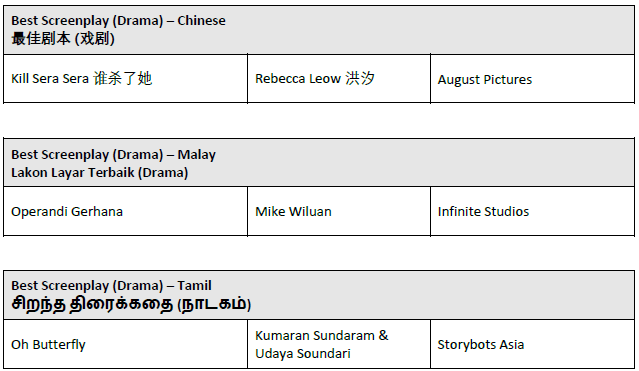Click the Oh Butterfly cell
Image resolution: width=639 pixels, height=371 pixels.
(x=125, y=344)
